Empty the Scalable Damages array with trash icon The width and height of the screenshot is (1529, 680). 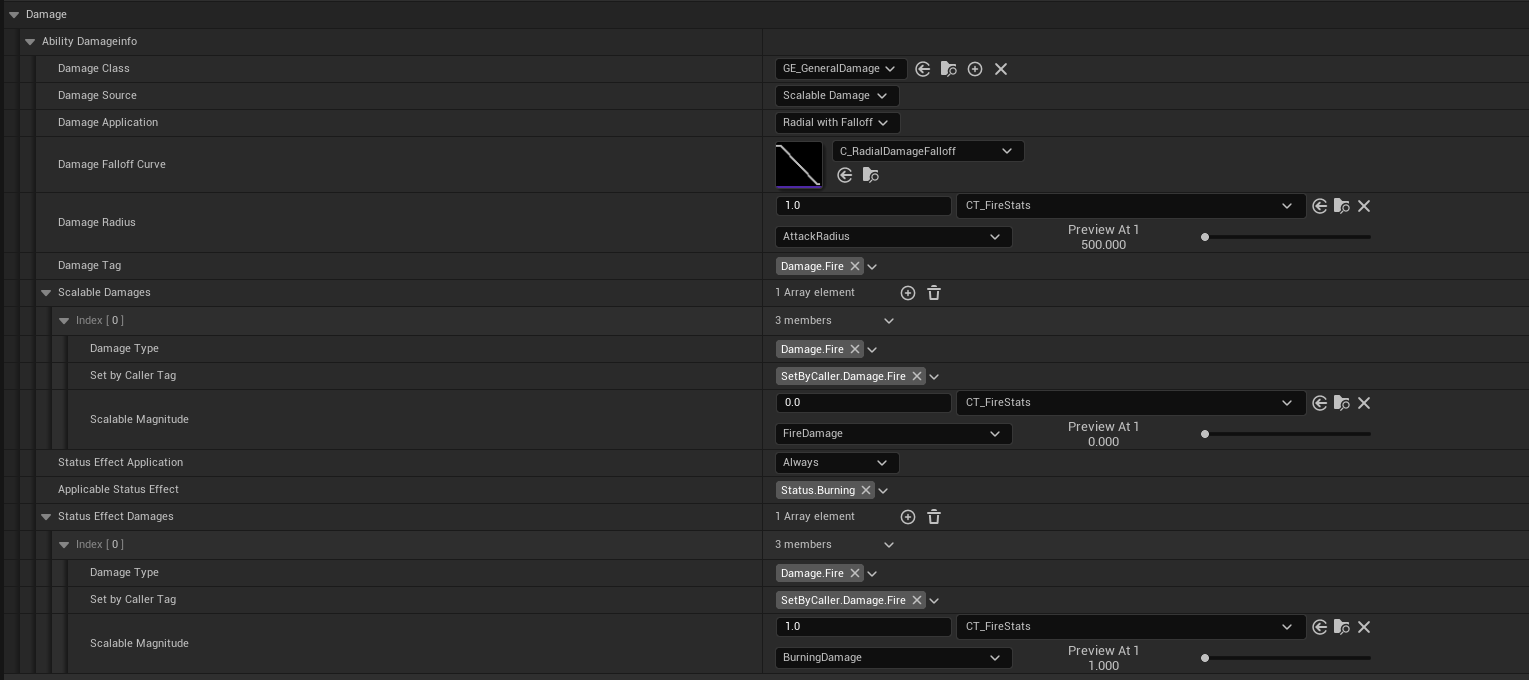pos(934,293)
